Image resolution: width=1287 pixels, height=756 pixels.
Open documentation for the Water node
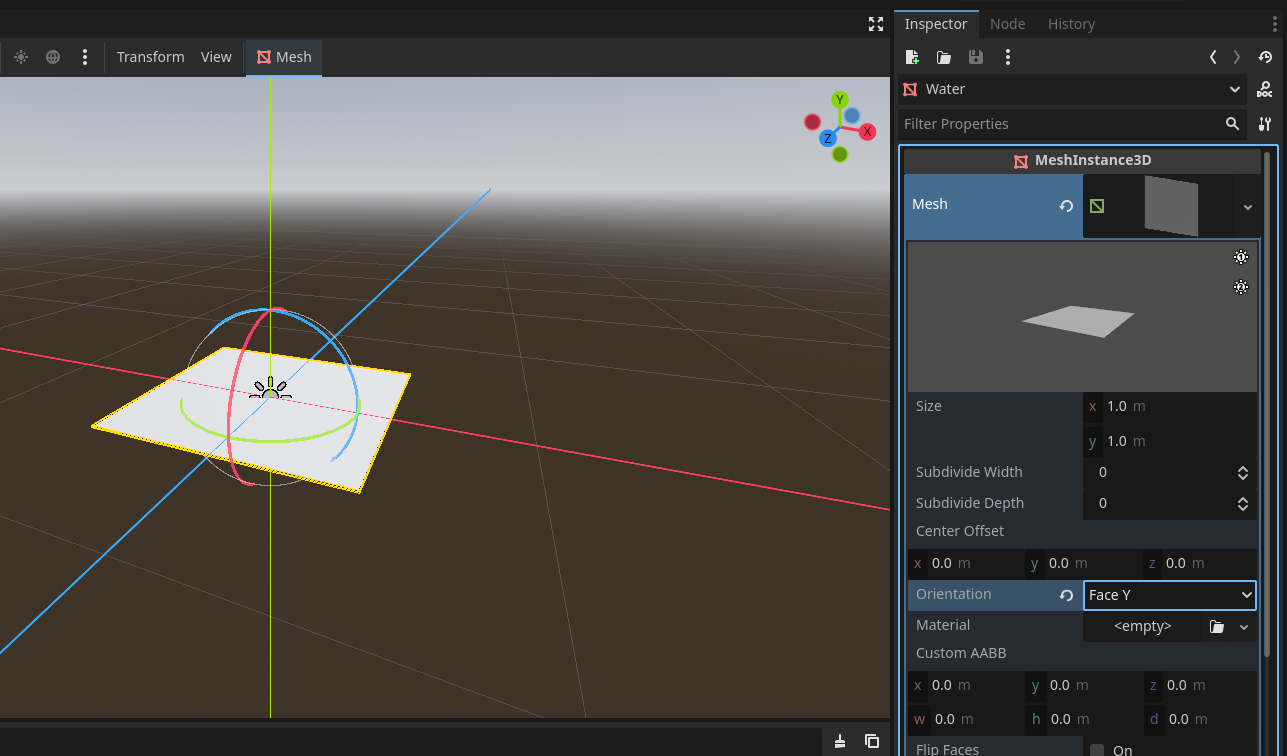(x=1265, y=89)
